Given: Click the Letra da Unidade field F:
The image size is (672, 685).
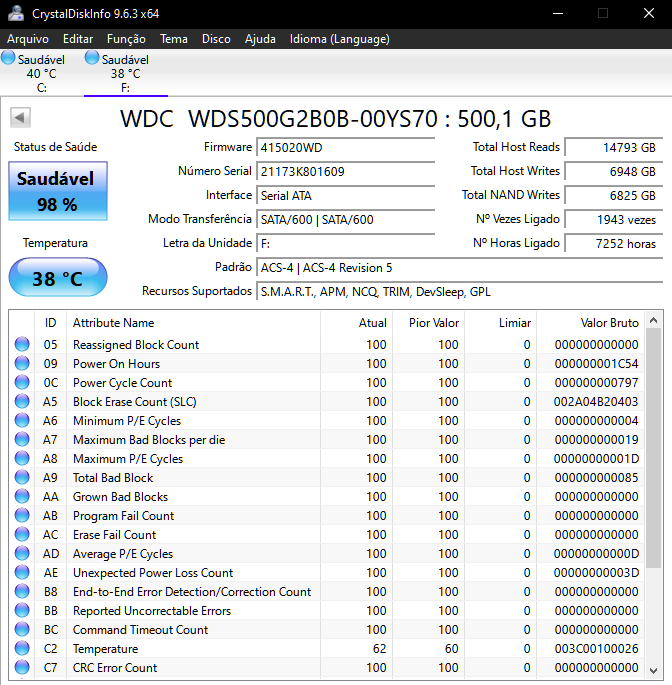Looking at the screenshot, I should 345,244.
